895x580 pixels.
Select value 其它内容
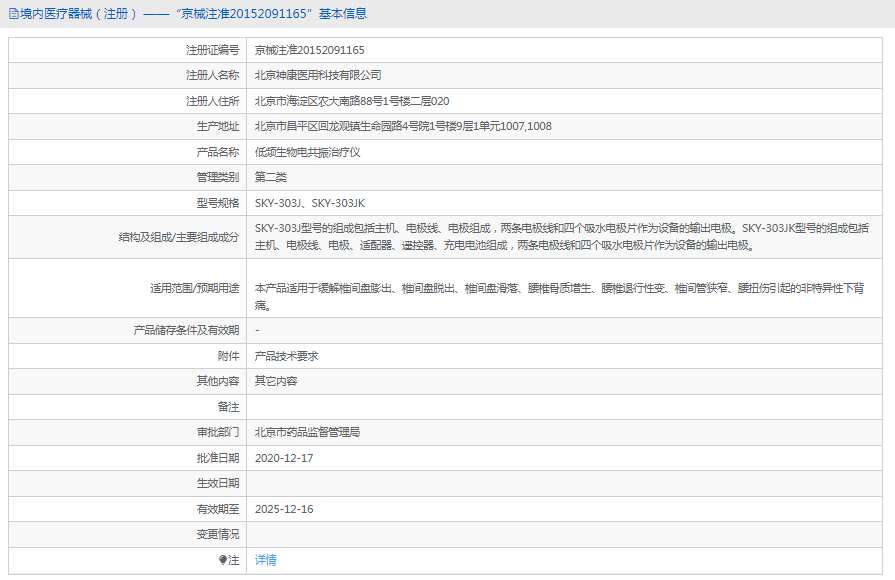[276, 381]
